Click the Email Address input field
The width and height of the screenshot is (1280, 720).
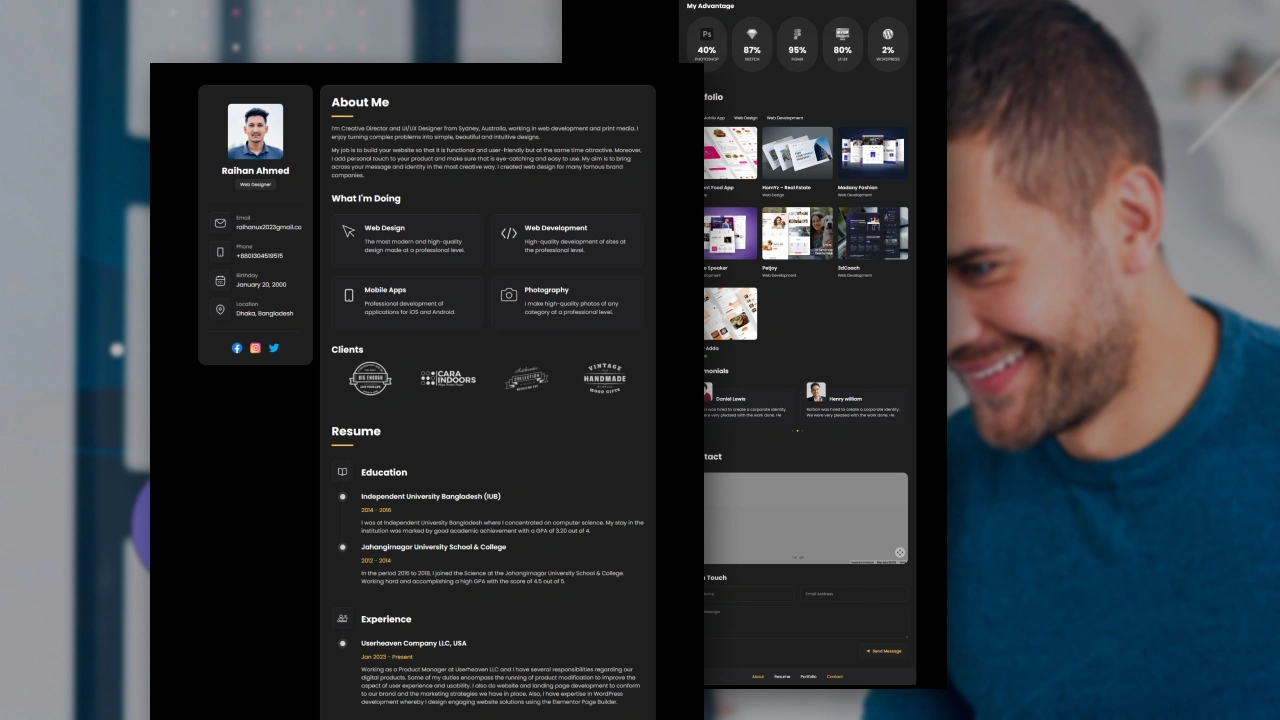coord(854,594)
